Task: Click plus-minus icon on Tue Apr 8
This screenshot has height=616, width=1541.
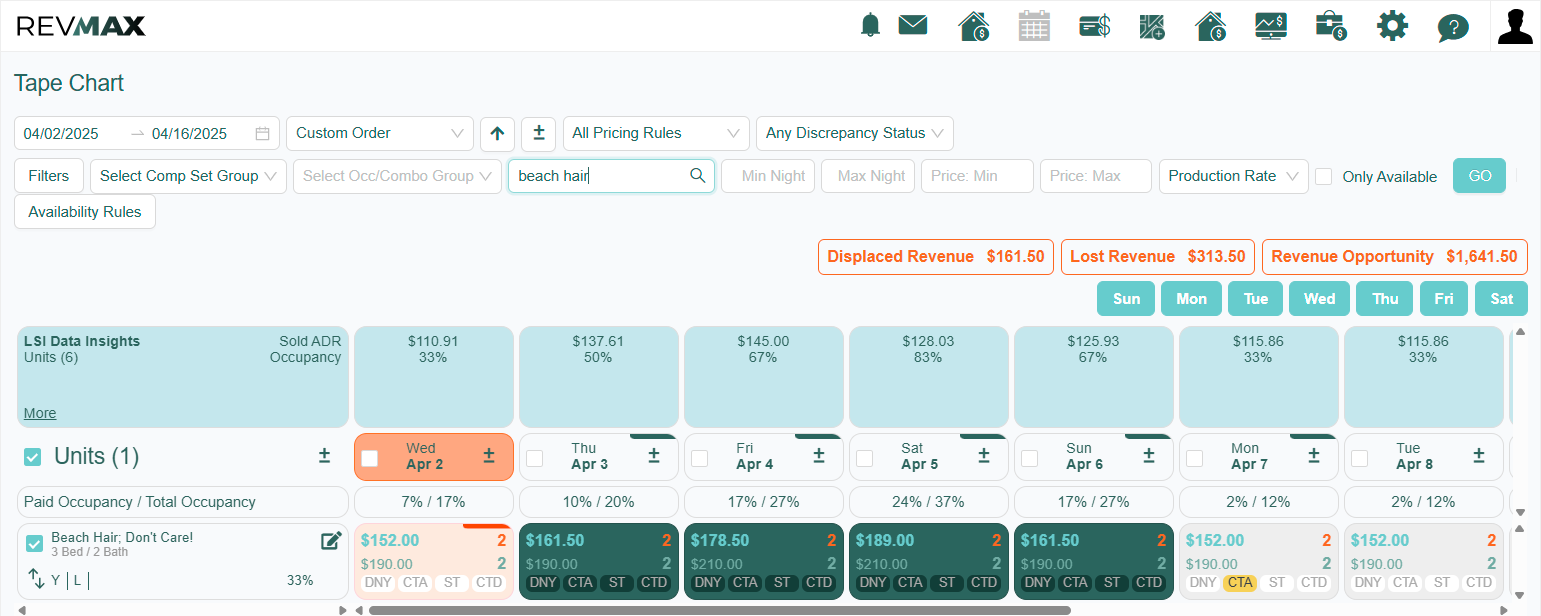Action: [x=1479, y=456]
